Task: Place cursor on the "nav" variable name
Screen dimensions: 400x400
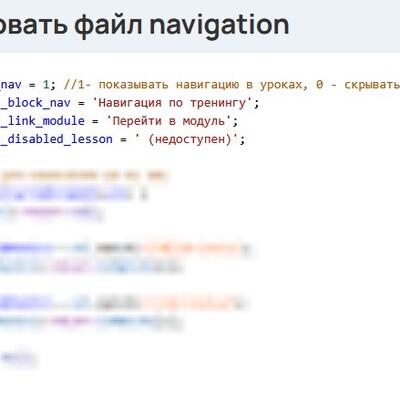Action: pos(11,85)
